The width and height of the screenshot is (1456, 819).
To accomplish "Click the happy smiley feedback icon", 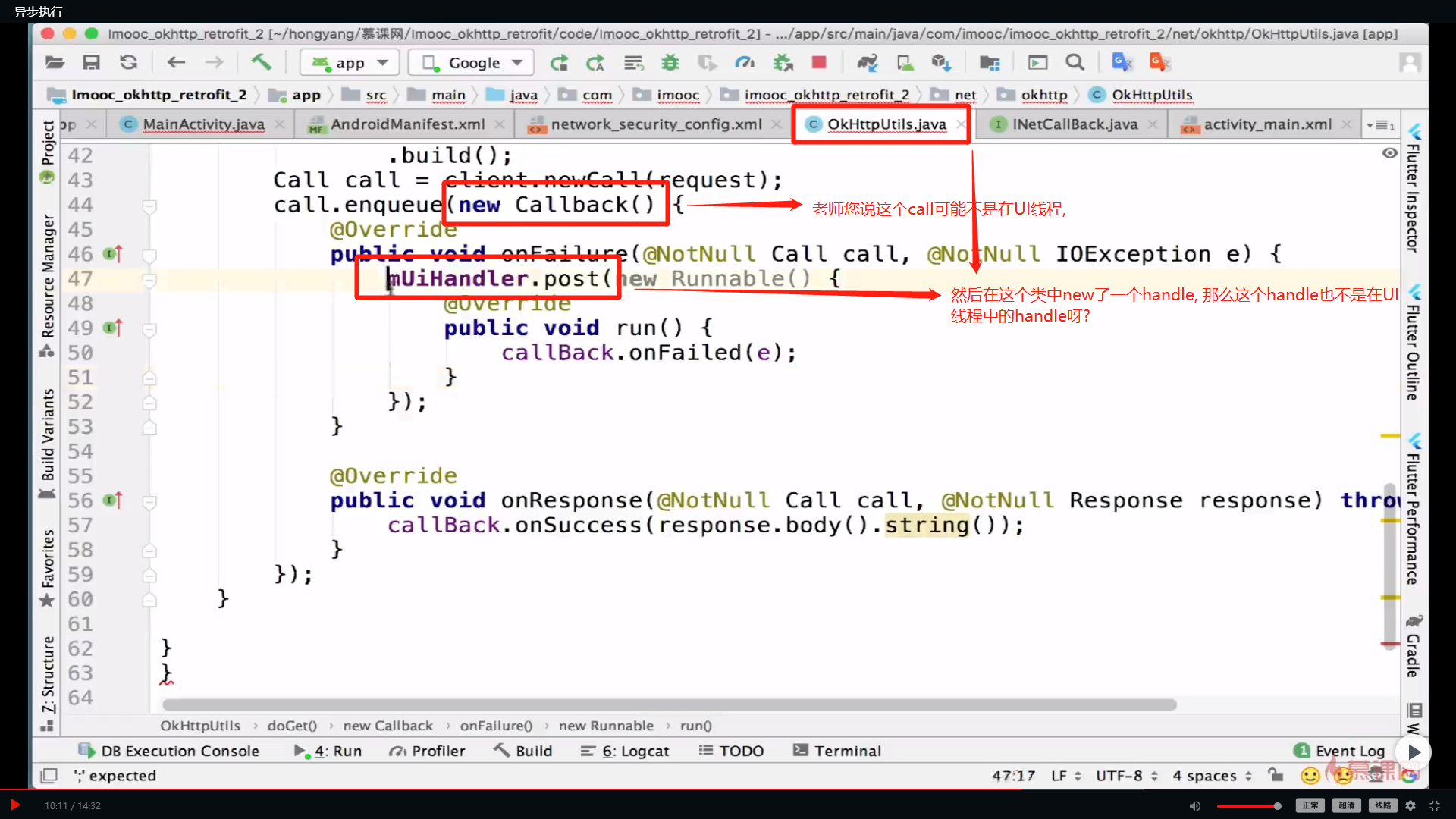I will coord(1310,775).
